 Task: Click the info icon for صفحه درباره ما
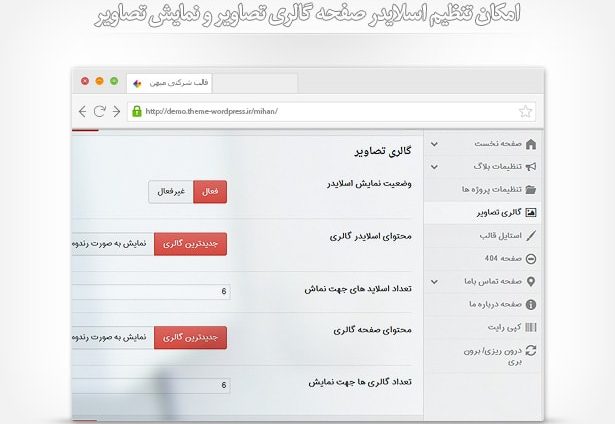[x=530, y=304]
